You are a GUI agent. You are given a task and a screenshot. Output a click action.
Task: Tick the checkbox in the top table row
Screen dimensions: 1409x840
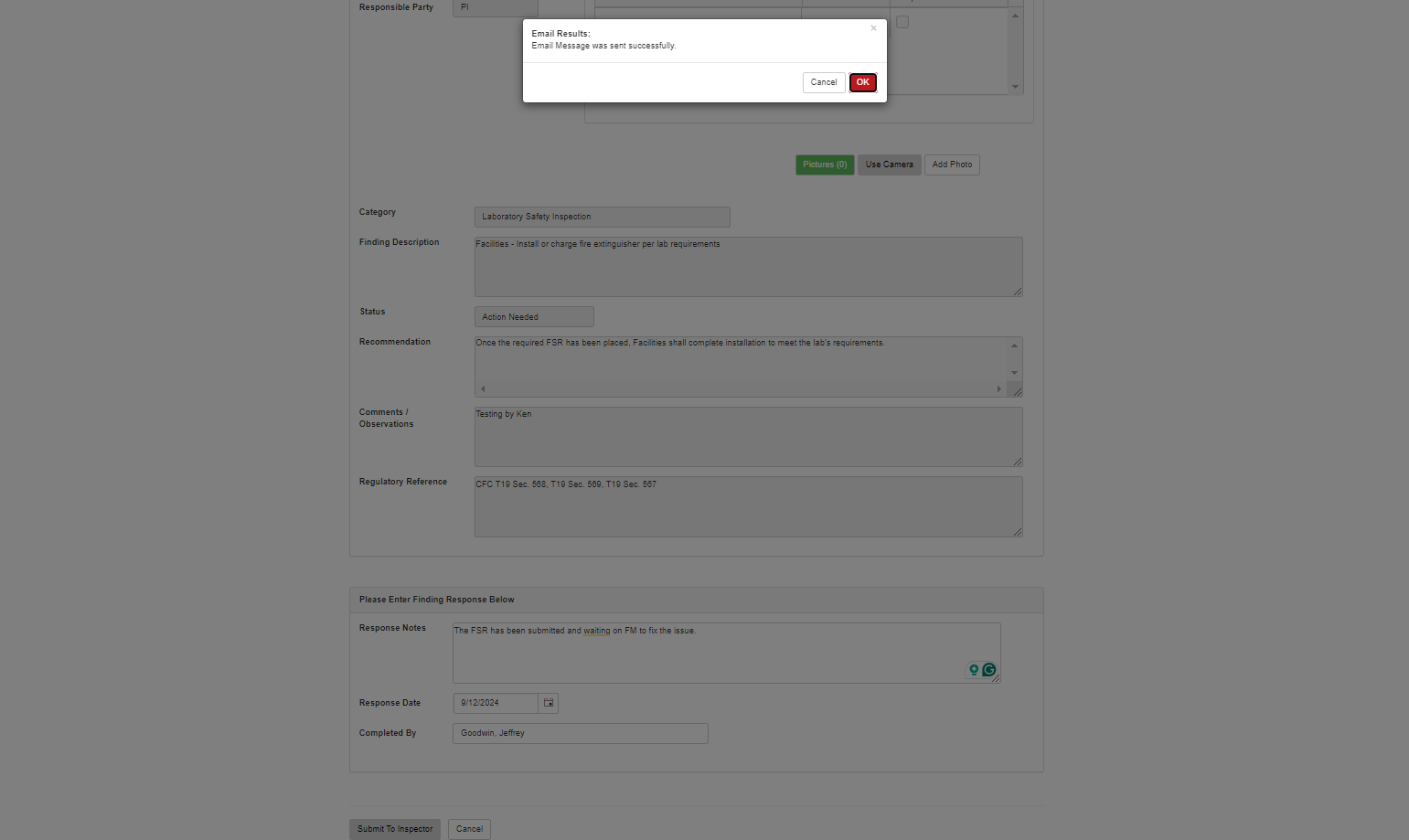[902, 22]
